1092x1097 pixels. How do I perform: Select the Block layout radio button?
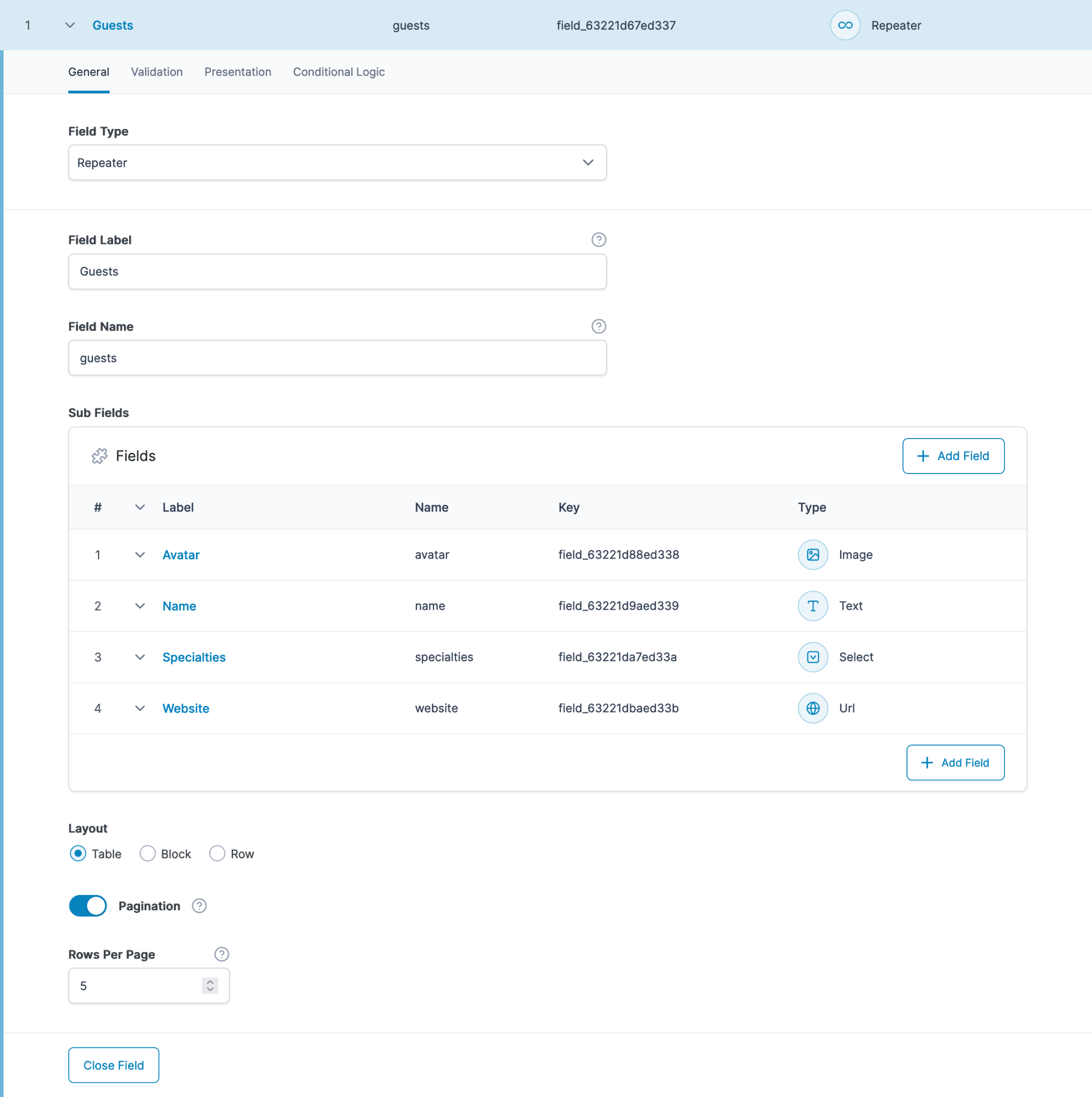(x=148, y=854)
